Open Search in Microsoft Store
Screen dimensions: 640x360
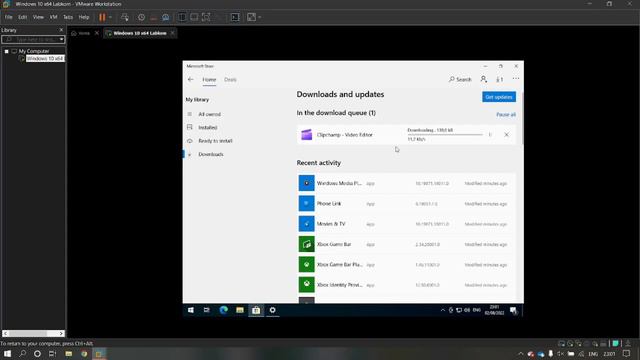pyautogui.click(x=460, y=79)
